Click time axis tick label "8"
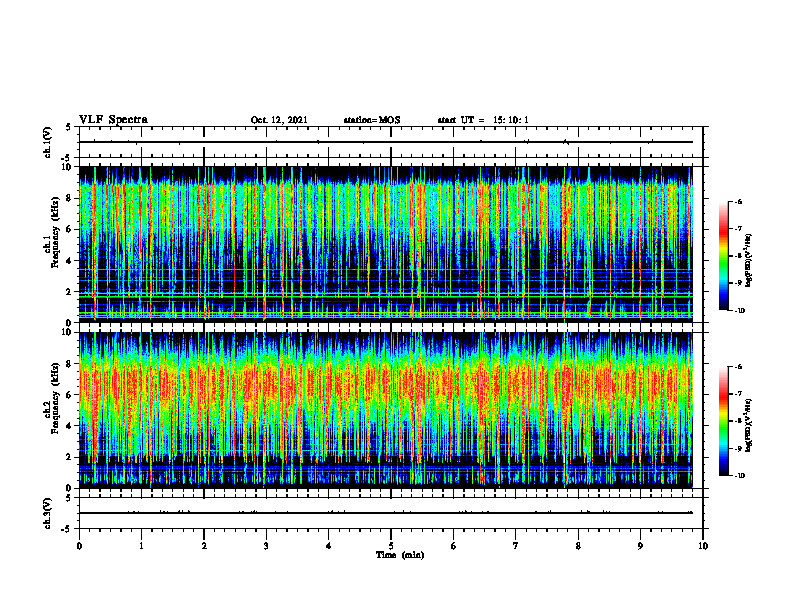The width and height of the screenshot is (792, 612). (x=578, y=546)
